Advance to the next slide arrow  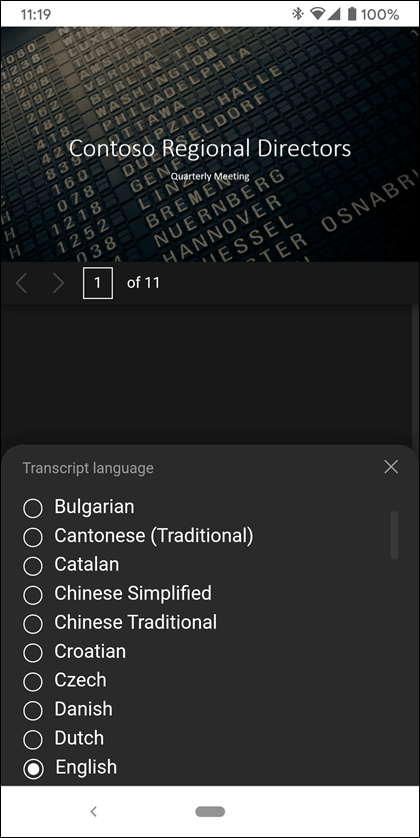coord(58,283)
